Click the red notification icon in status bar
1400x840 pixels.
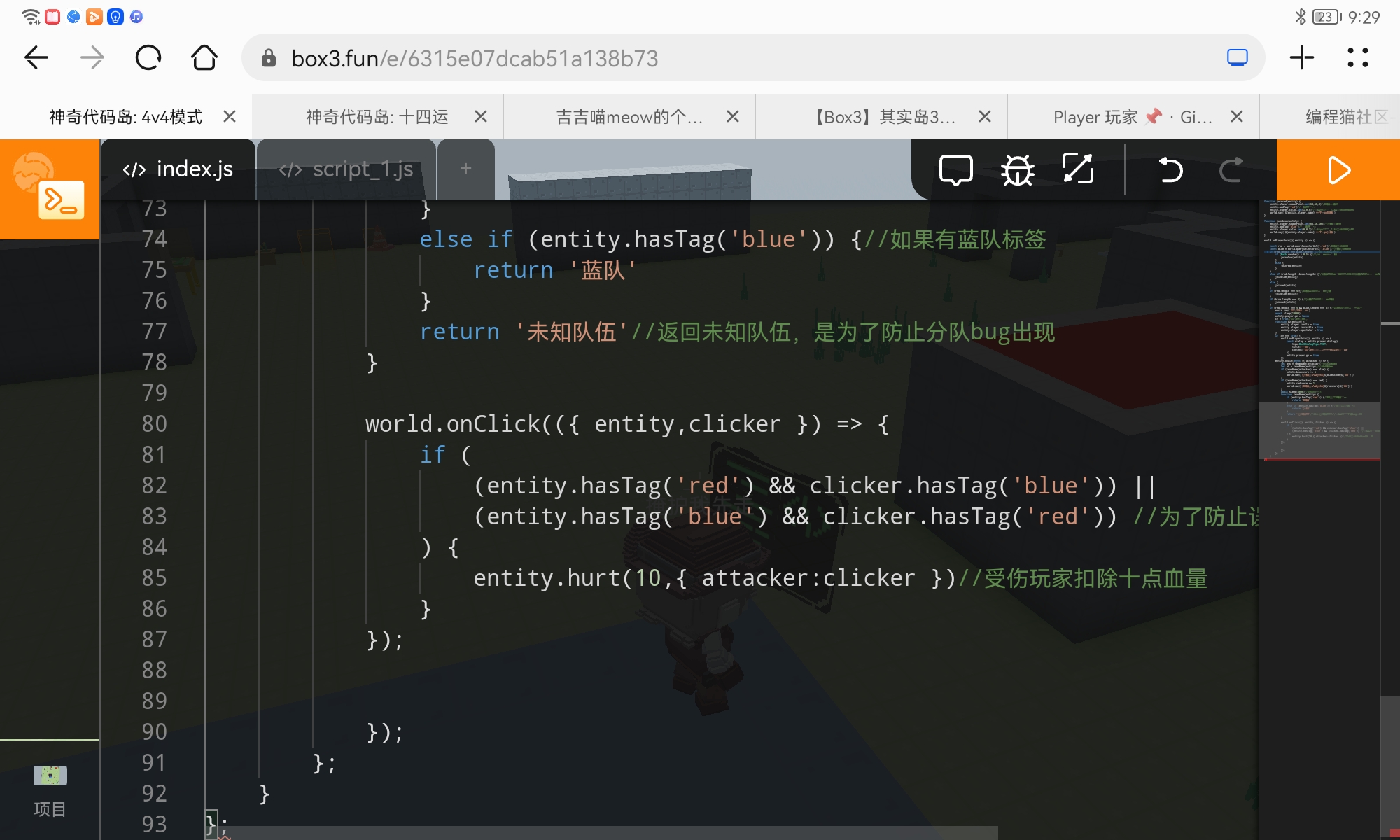[x=52, y=17]
